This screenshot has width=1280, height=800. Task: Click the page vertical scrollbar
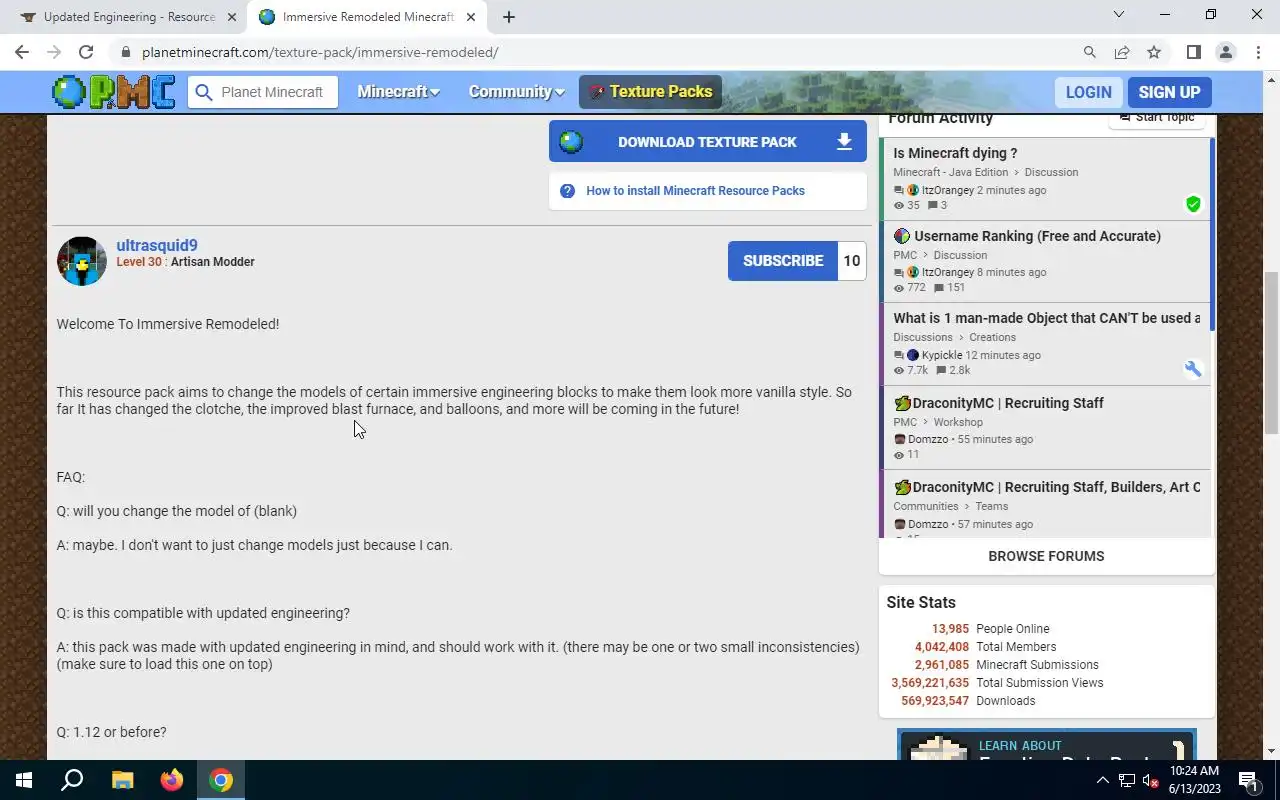1272,352
